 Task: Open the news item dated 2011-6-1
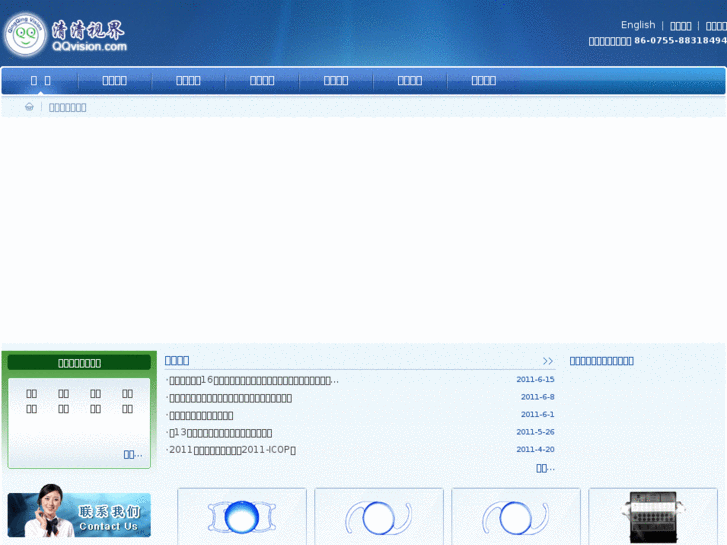(x=200, y=416)
